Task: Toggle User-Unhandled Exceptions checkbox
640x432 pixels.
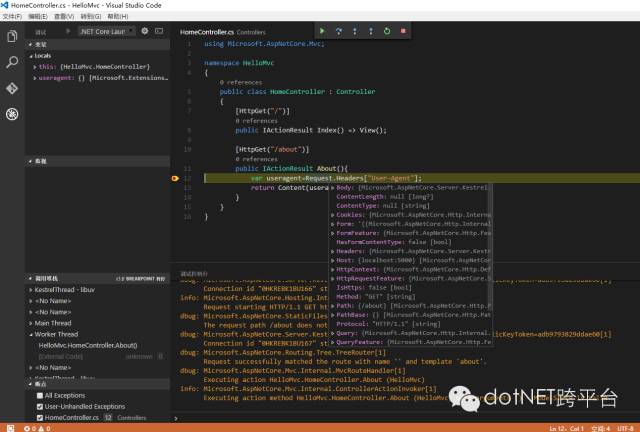Action: 40,407
